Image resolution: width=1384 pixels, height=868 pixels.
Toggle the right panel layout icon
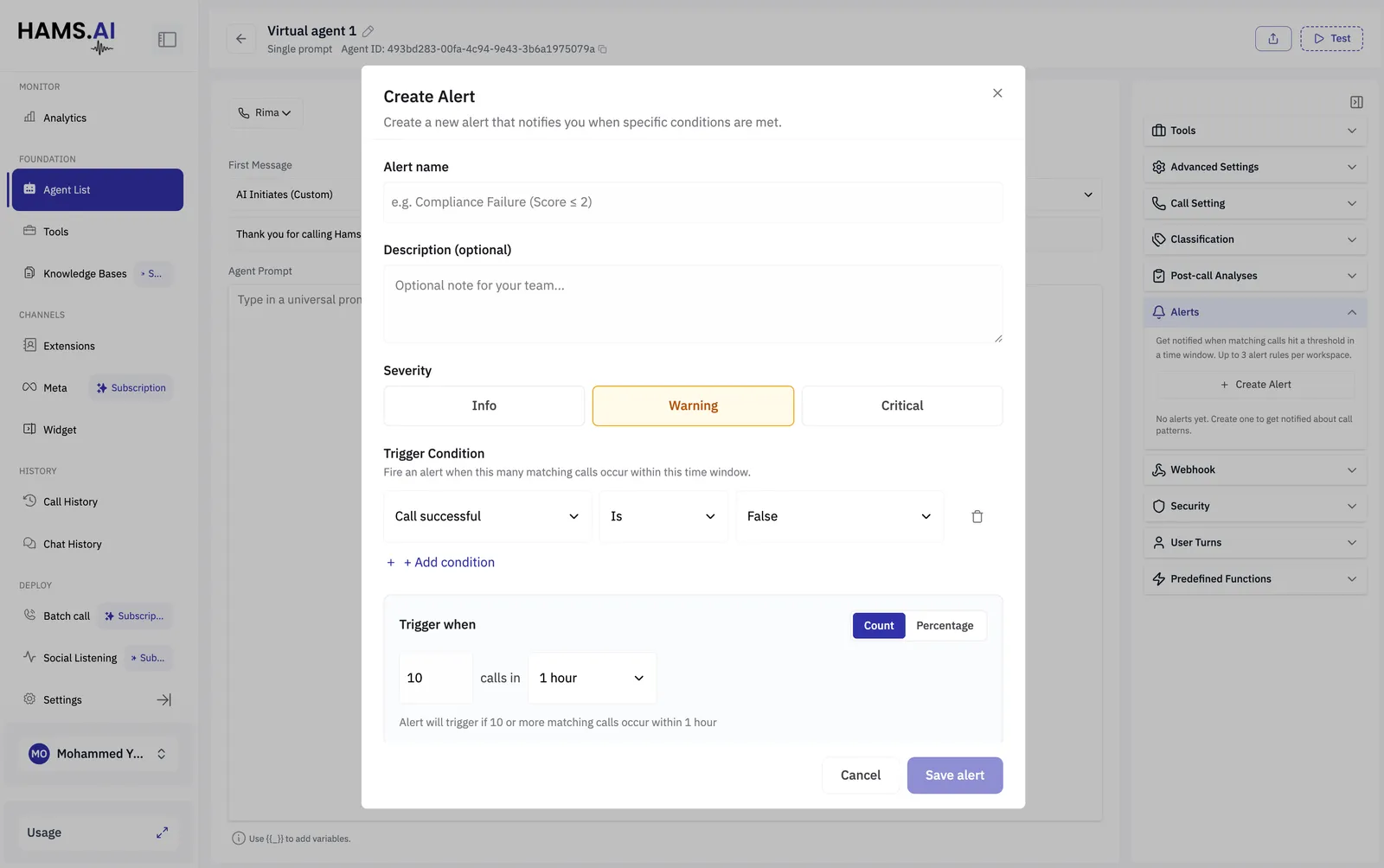click(x=1356, y=102)
